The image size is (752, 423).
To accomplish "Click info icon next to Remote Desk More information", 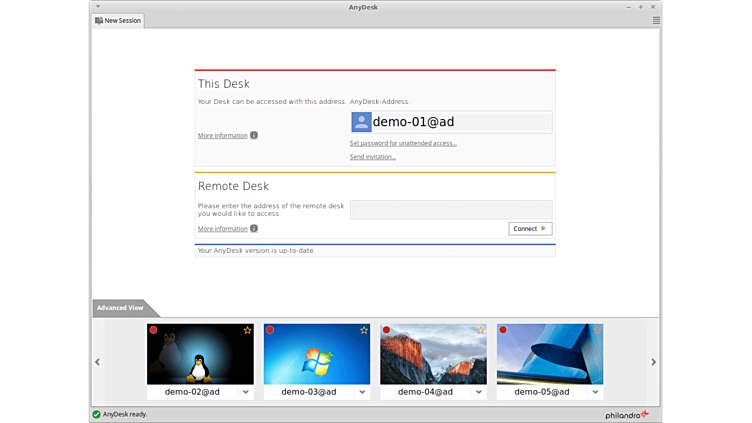I will click(254, 228).
